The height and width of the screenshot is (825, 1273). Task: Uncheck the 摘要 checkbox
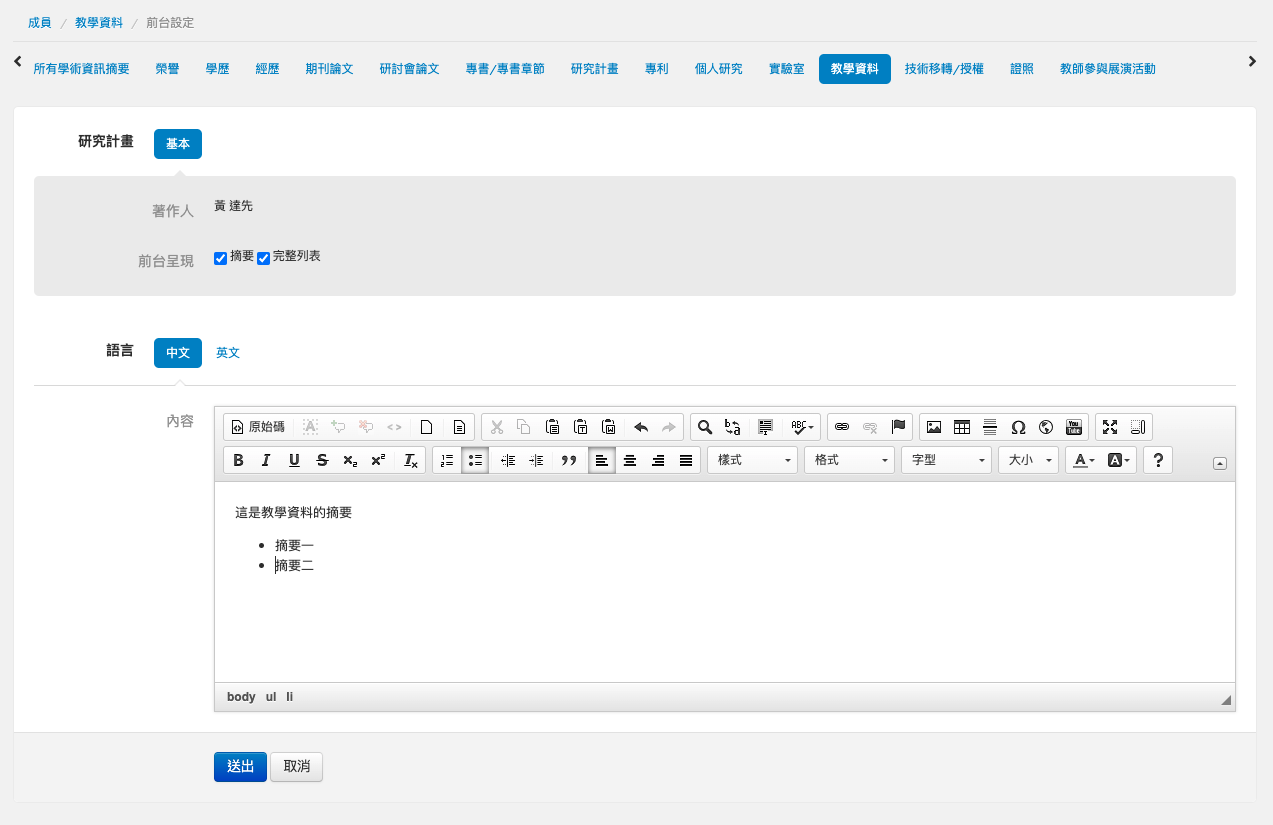[x=221, y=258]
